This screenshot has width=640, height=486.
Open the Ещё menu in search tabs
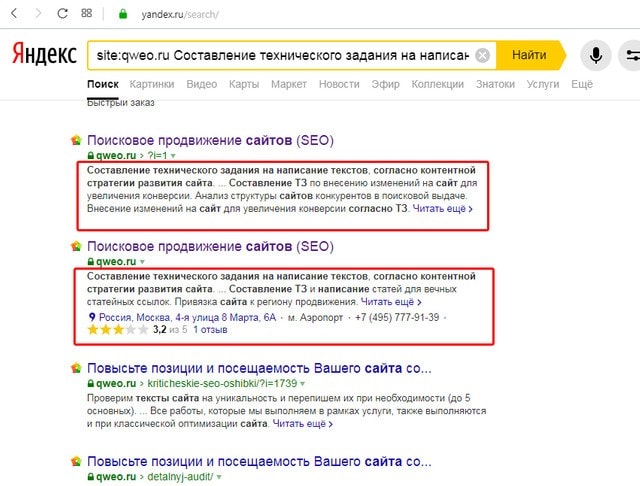pos(581,84)
